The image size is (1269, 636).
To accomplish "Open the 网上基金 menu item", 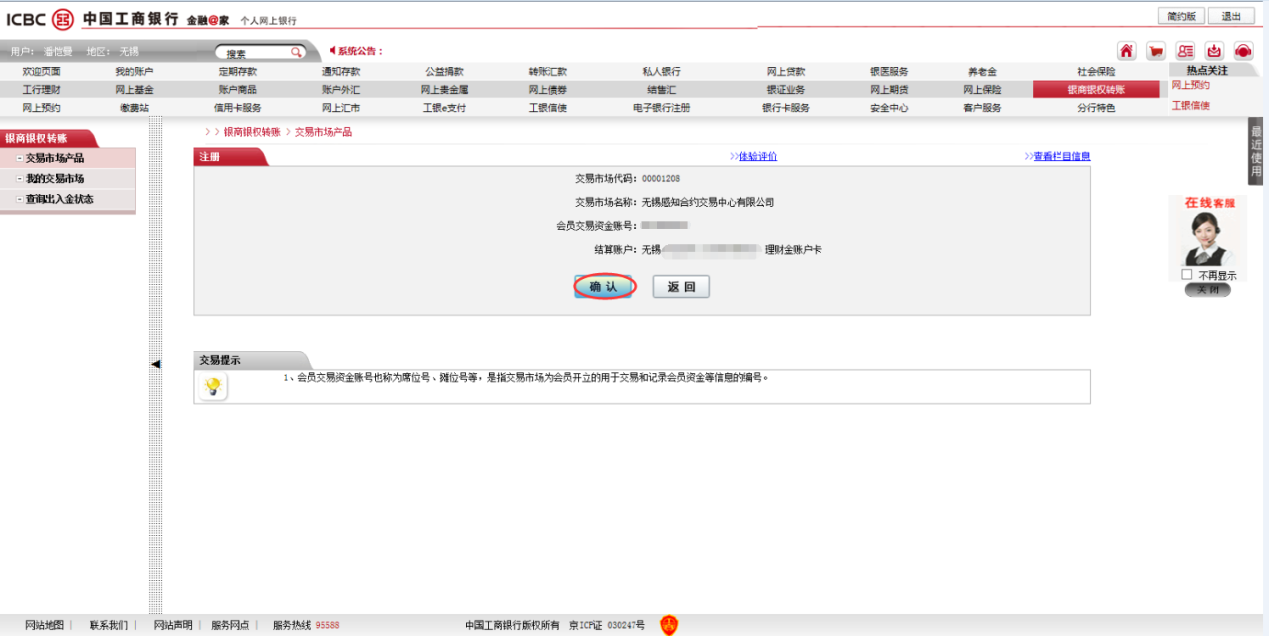I will tap(134, 90).
